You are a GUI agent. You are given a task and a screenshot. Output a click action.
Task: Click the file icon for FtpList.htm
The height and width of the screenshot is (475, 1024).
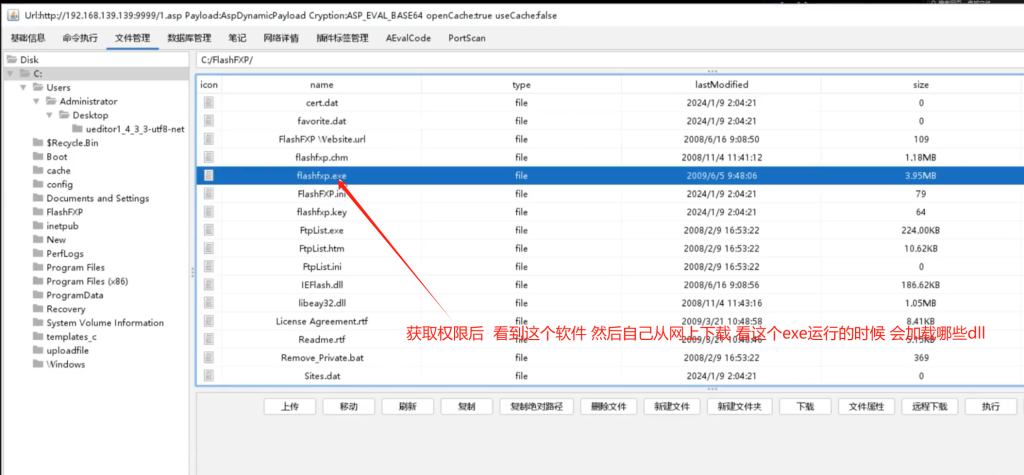(x=209, y=249)
